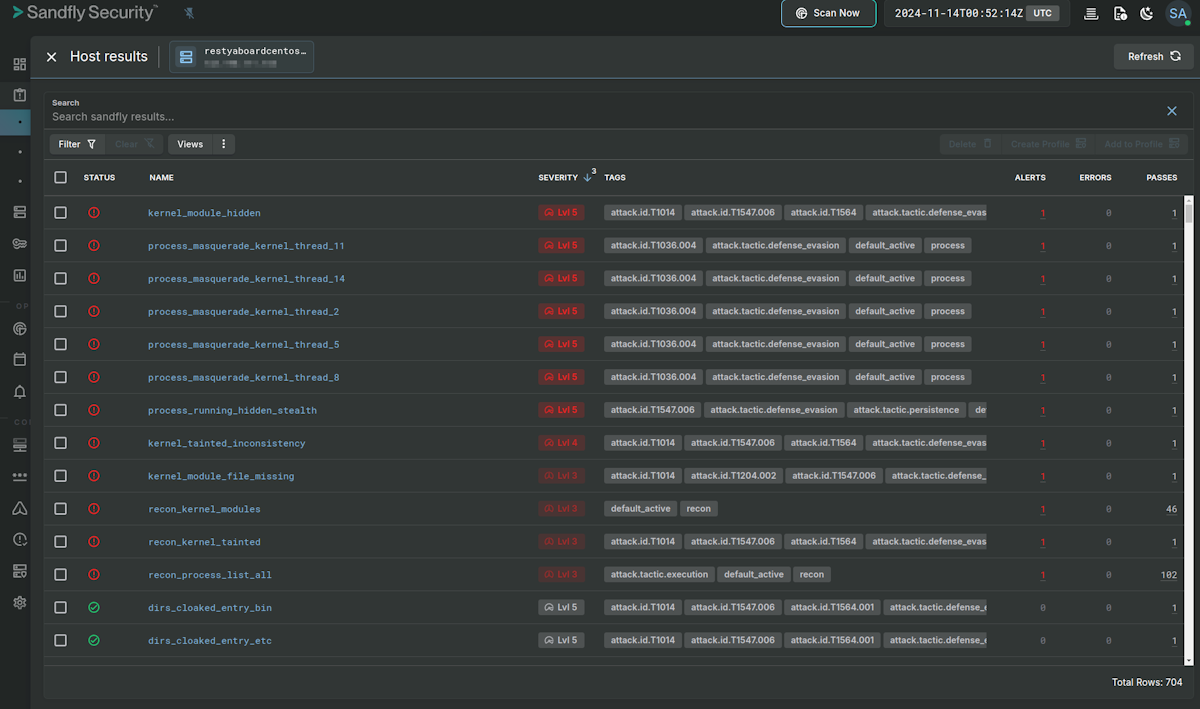1200x709 pixels.
Task: Check the checkbox next to kernel_module_hidden
Action: 60,211
